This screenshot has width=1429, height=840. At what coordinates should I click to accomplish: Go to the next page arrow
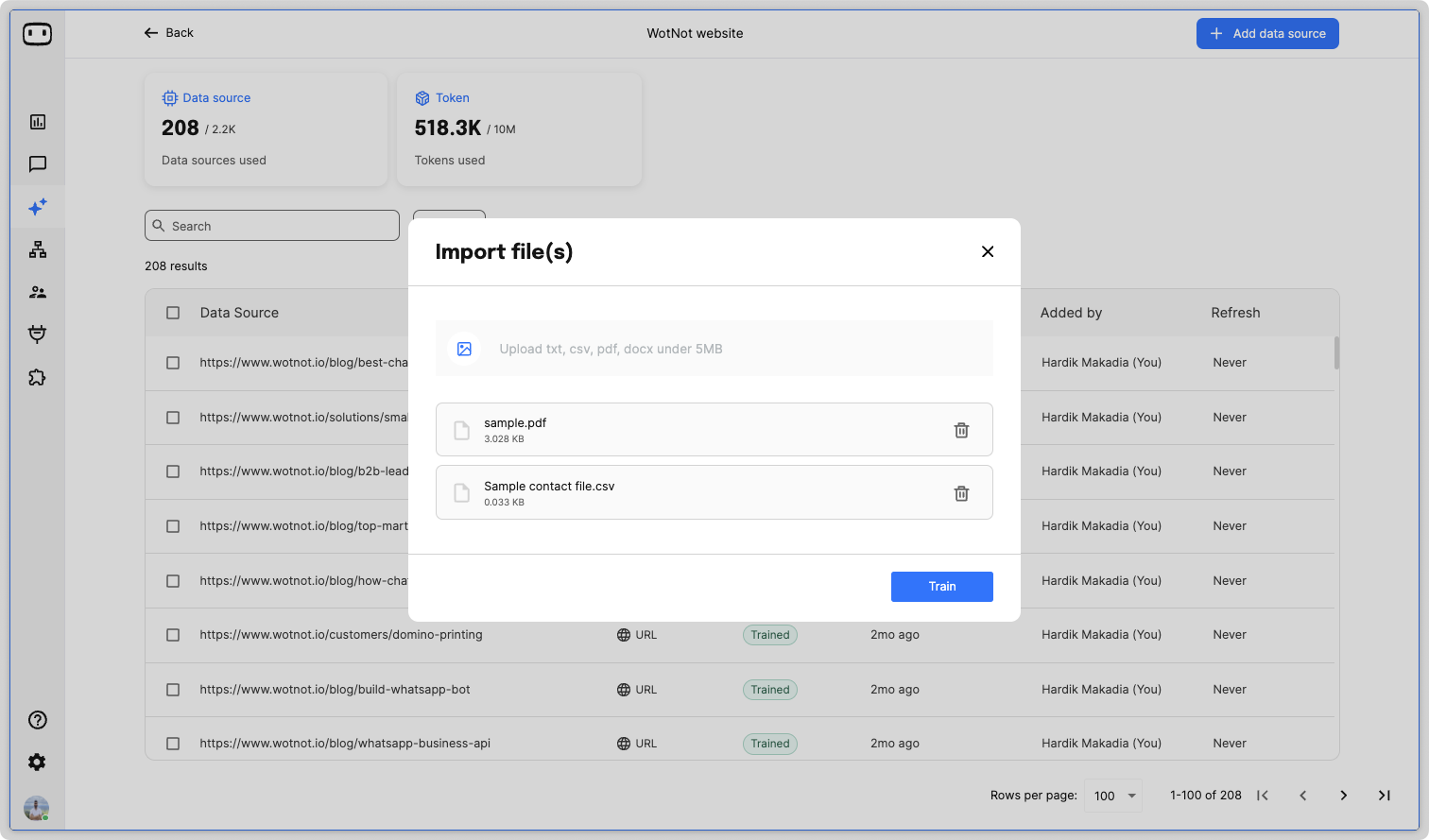tap(1343, 796)
